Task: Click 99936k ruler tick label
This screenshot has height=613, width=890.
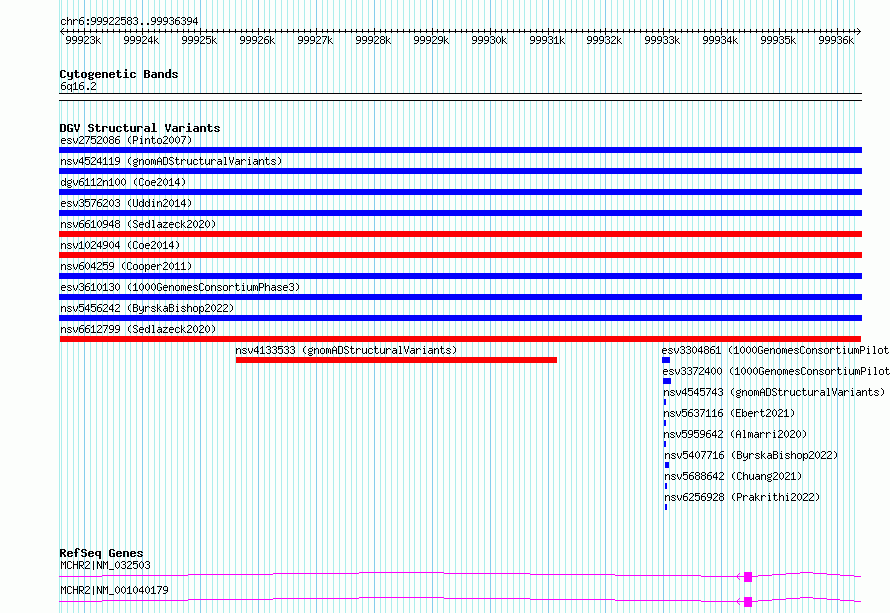Action: coord(836,40)
